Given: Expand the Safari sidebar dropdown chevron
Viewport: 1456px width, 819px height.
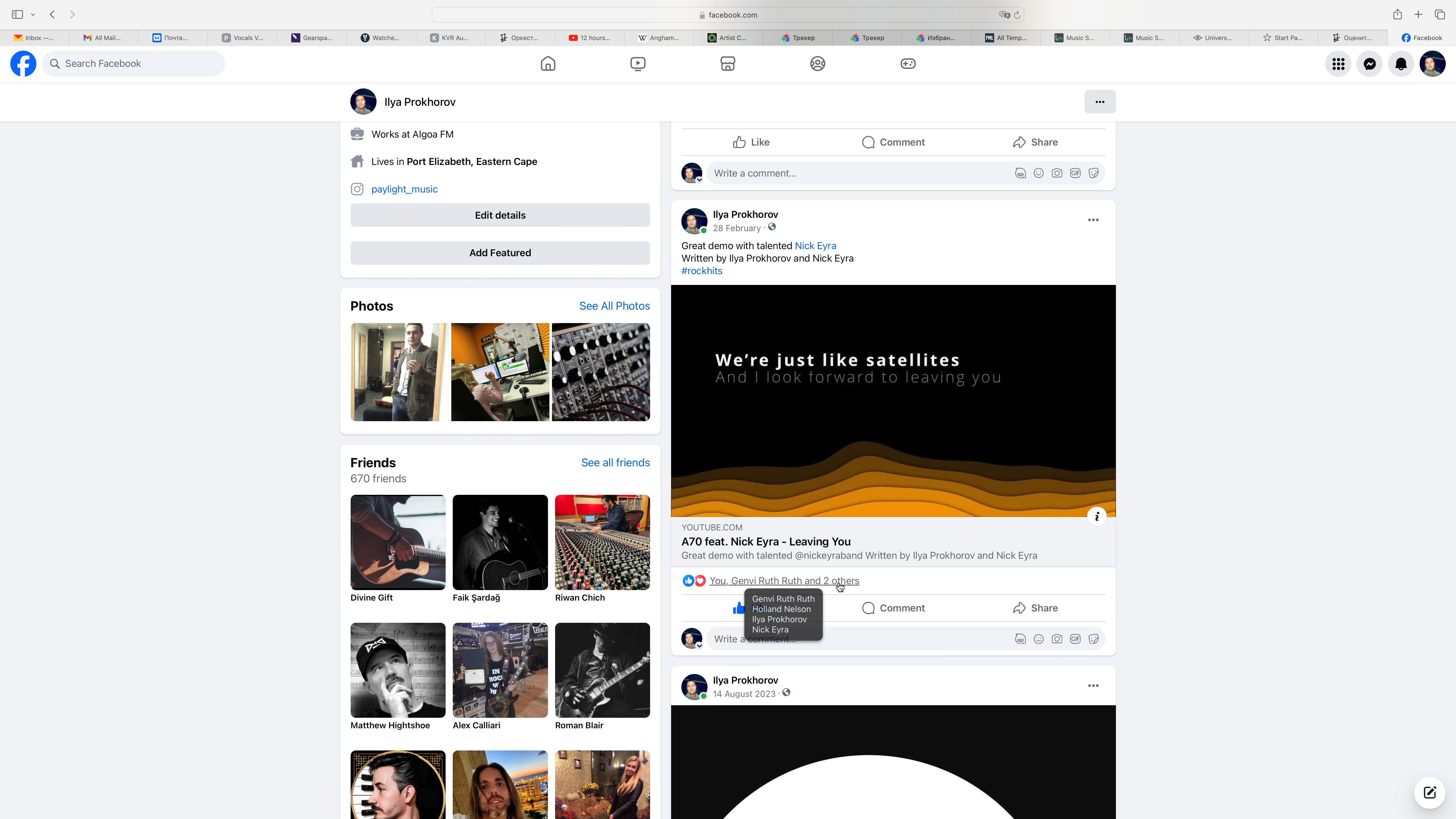Looking at the screenshot, I should pos(33,15).
